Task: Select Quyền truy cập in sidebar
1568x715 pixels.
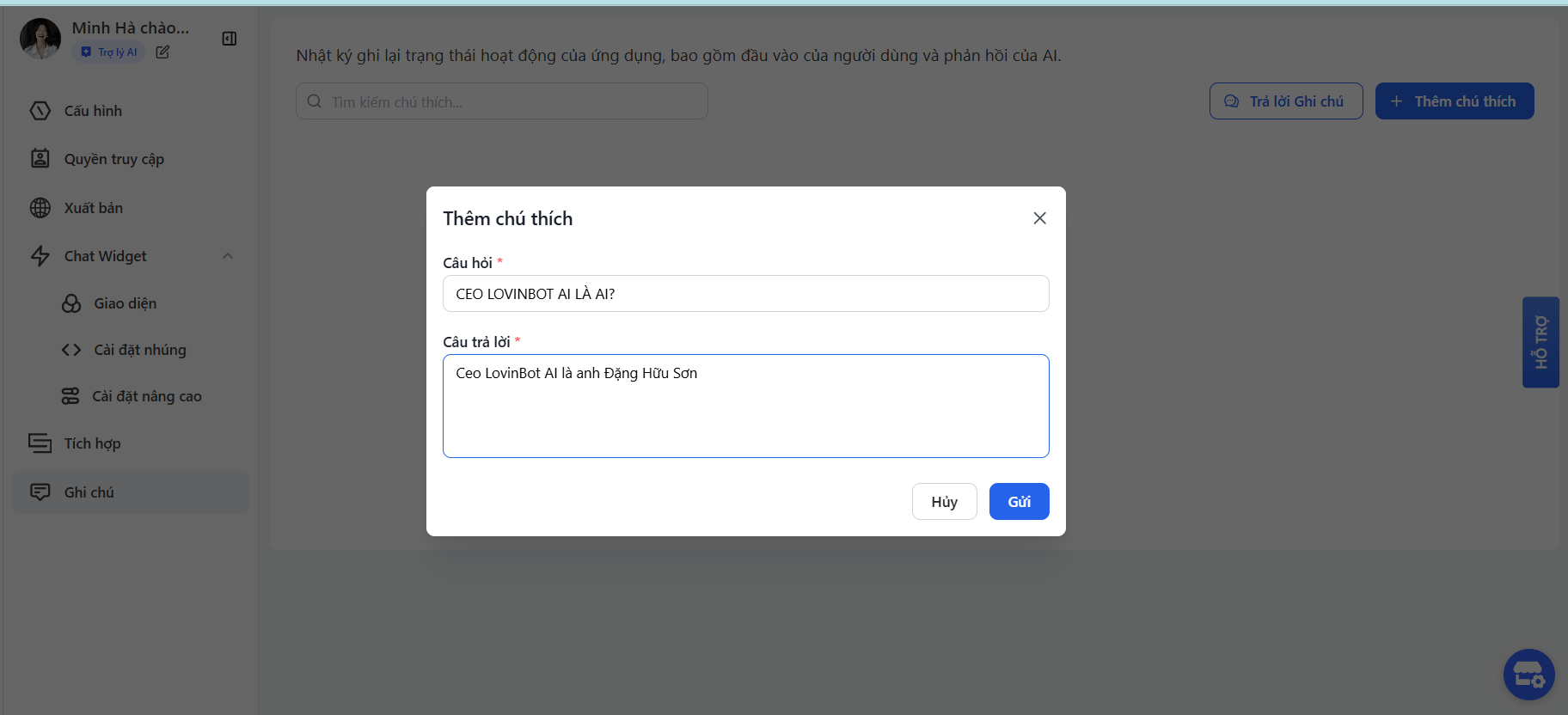Action: pyautogui.click(x=113, y=159)
